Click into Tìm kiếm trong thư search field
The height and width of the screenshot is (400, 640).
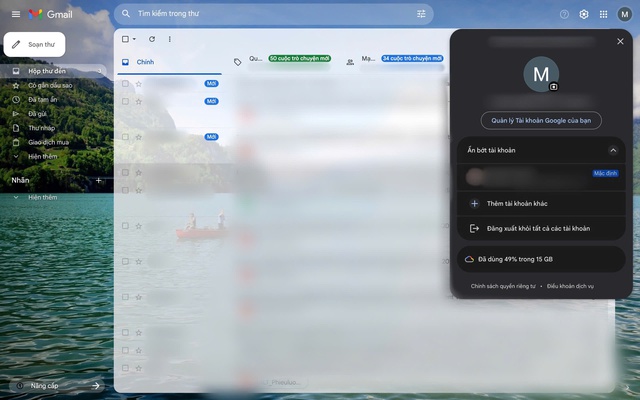pyautogui.click(x=273, y=14)
